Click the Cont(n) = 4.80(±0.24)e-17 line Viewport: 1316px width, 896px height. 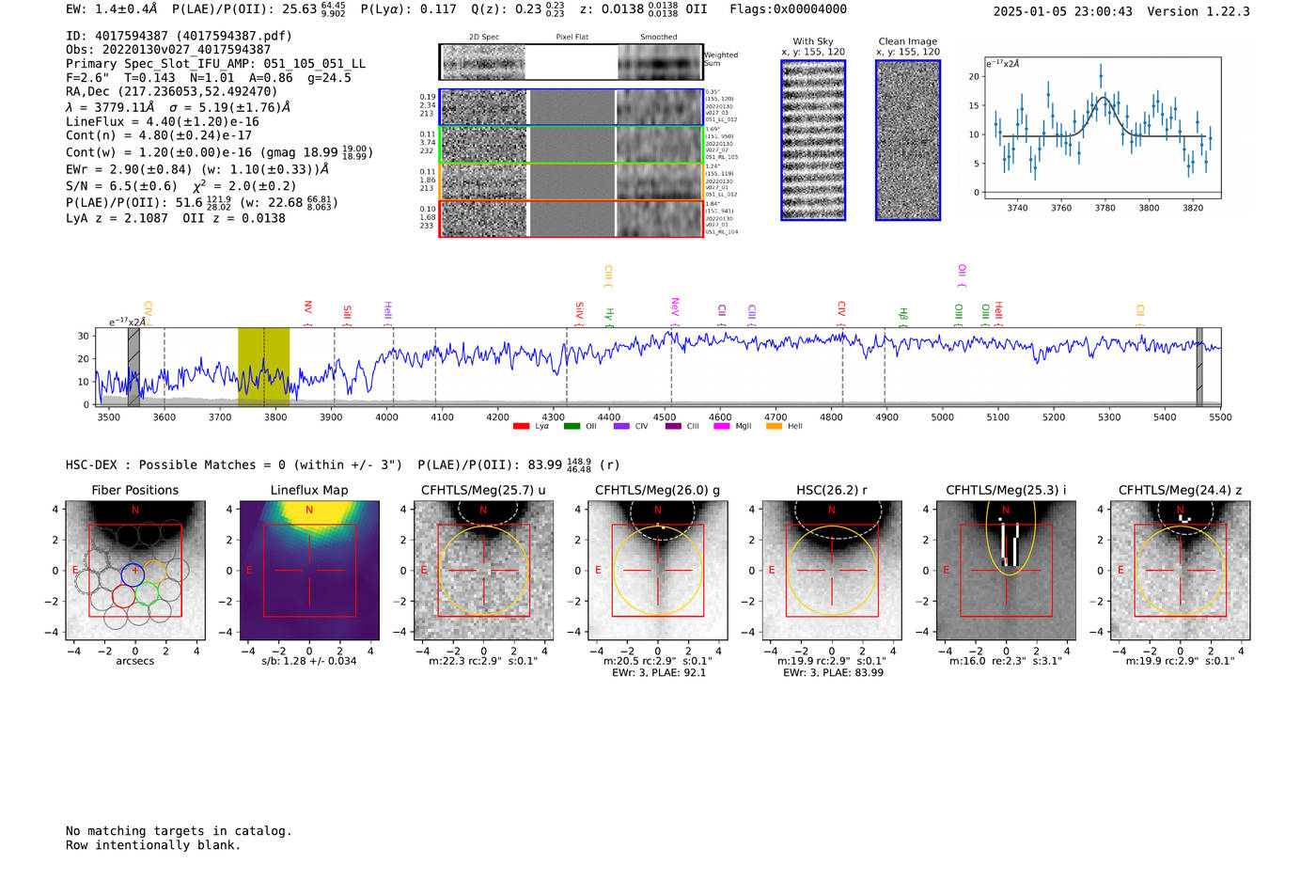(x=159, y=135)
